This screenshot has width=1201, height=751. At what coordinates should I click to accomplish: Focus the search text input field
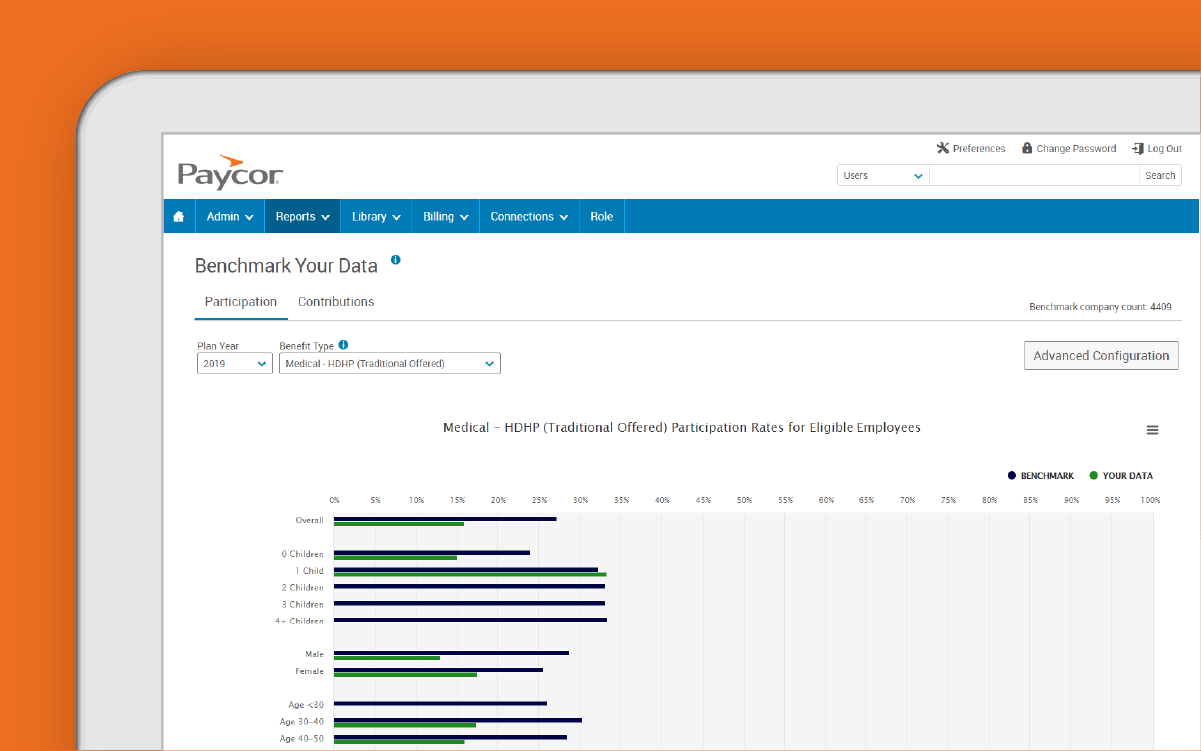[1034, 175]
